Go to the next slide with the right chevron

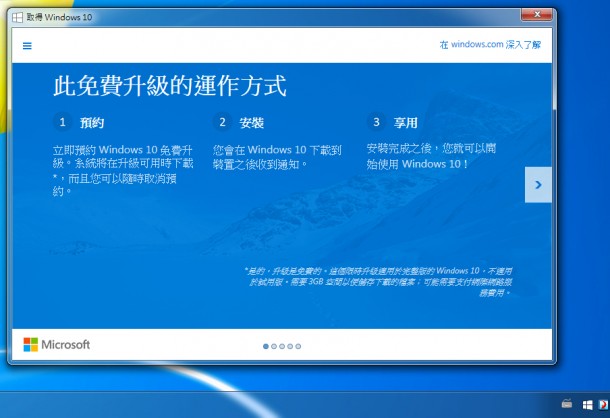538,185
